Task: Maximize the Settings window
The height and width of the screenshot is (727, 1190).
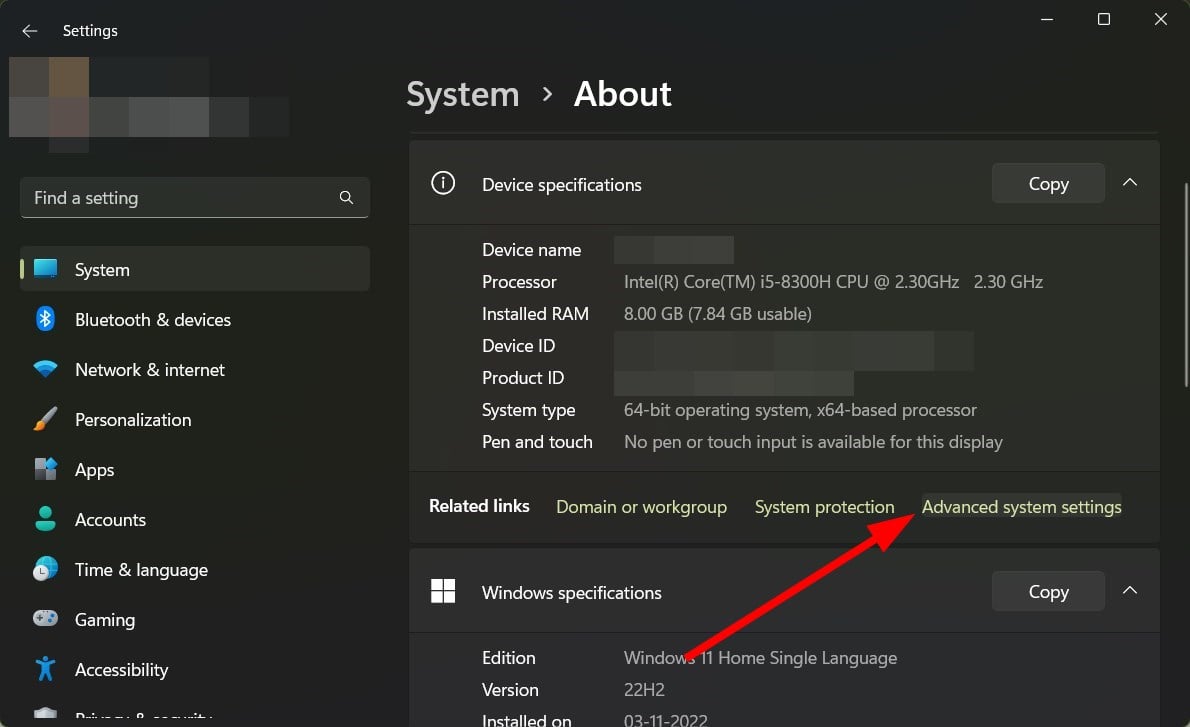Action: click(x=1103, y=19)
